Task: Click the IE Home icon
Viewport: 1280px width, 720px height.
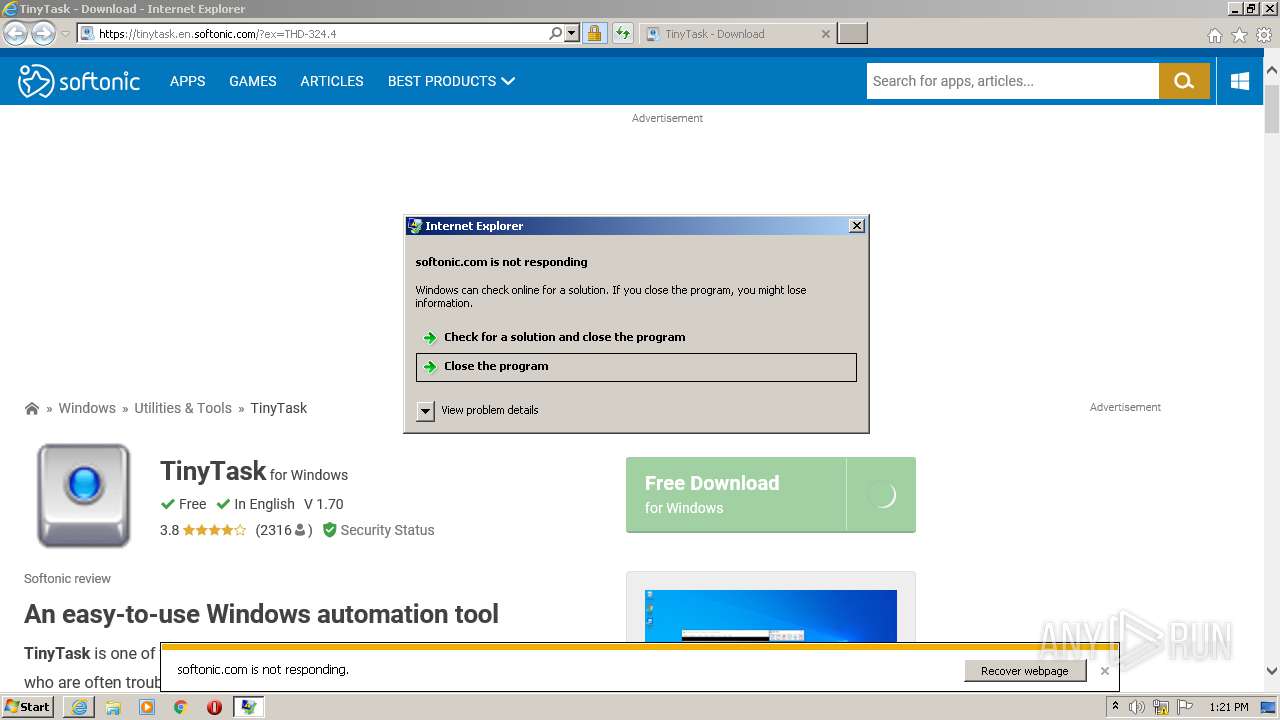Action: pos(1214,35)
